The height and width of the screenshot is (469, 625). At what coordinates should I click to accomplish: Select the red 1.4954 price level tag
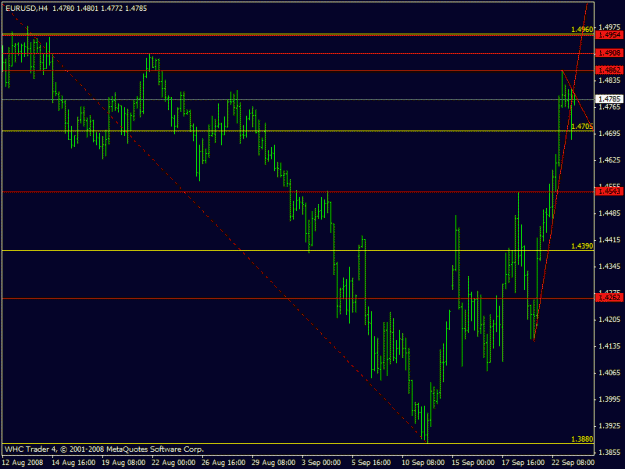coord(609,35)
